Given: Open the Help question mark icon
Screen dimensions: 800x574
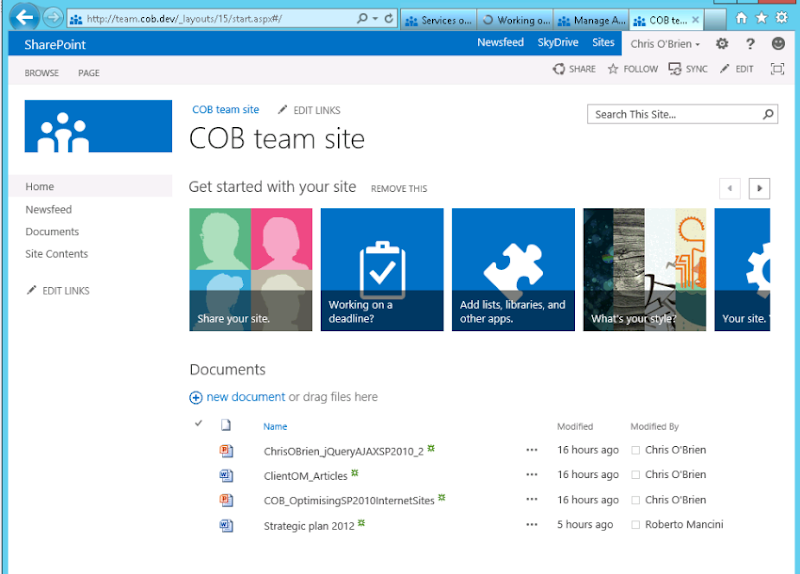Looking at the screenshot, I should [750, 44].
